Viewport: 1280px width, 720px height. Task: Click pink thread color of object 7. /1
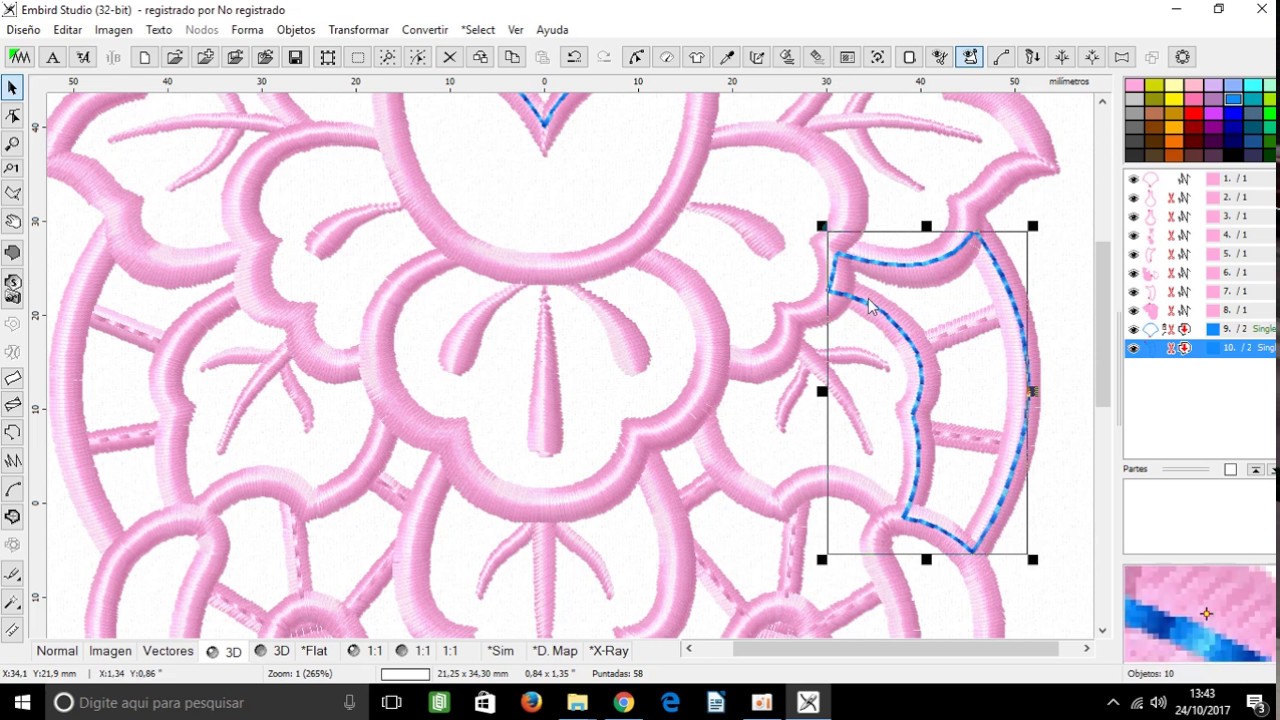(x=1212, y=292)
